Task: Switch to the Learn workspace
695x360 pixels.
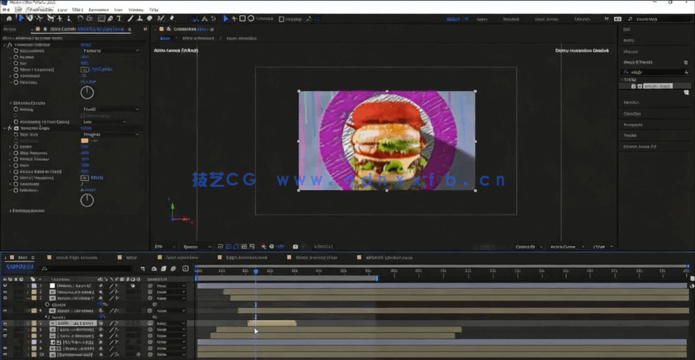Action: point(482,19)
